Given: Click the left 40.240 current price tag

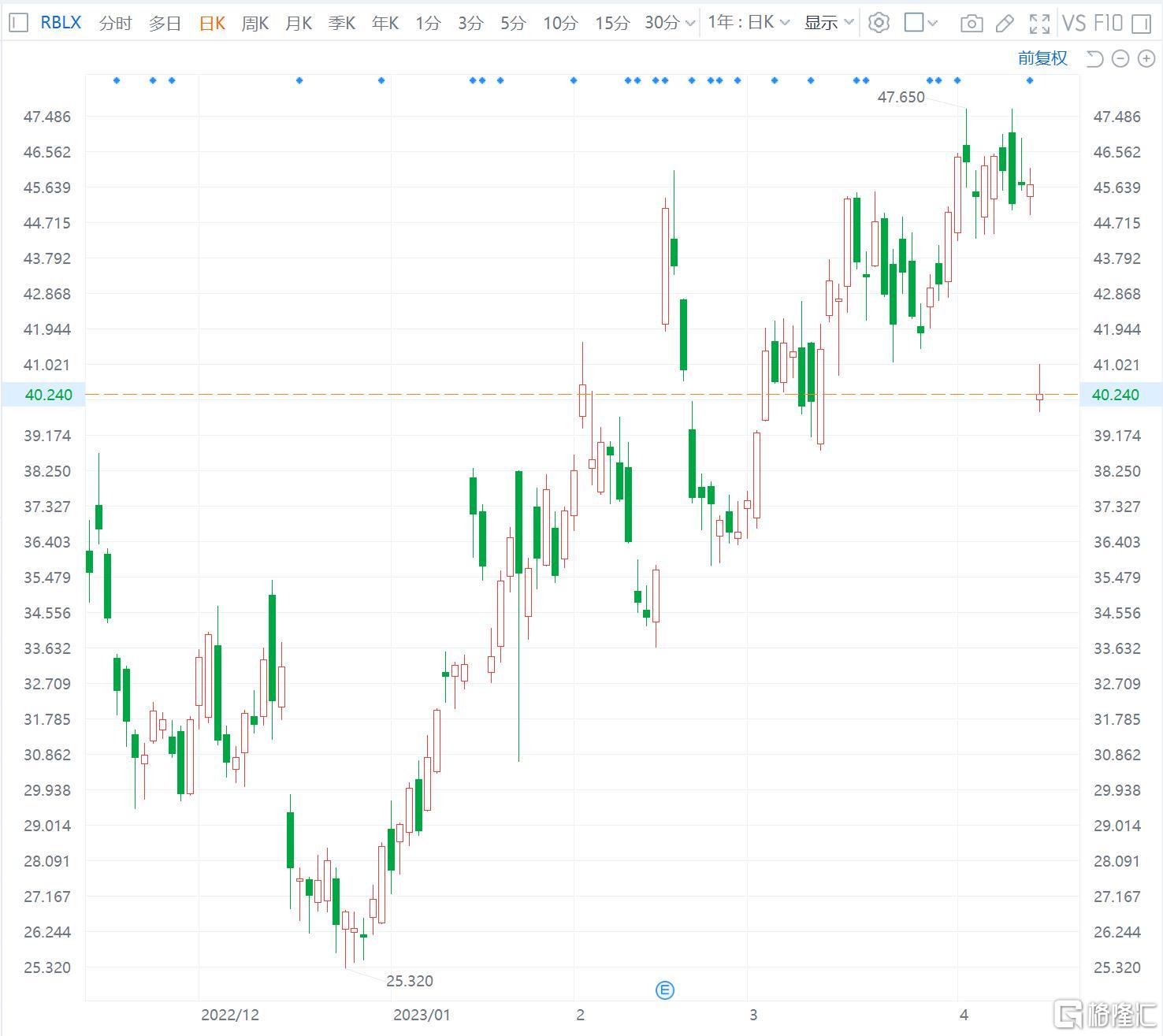Looking at the screenshot, I should click(43, 395).
